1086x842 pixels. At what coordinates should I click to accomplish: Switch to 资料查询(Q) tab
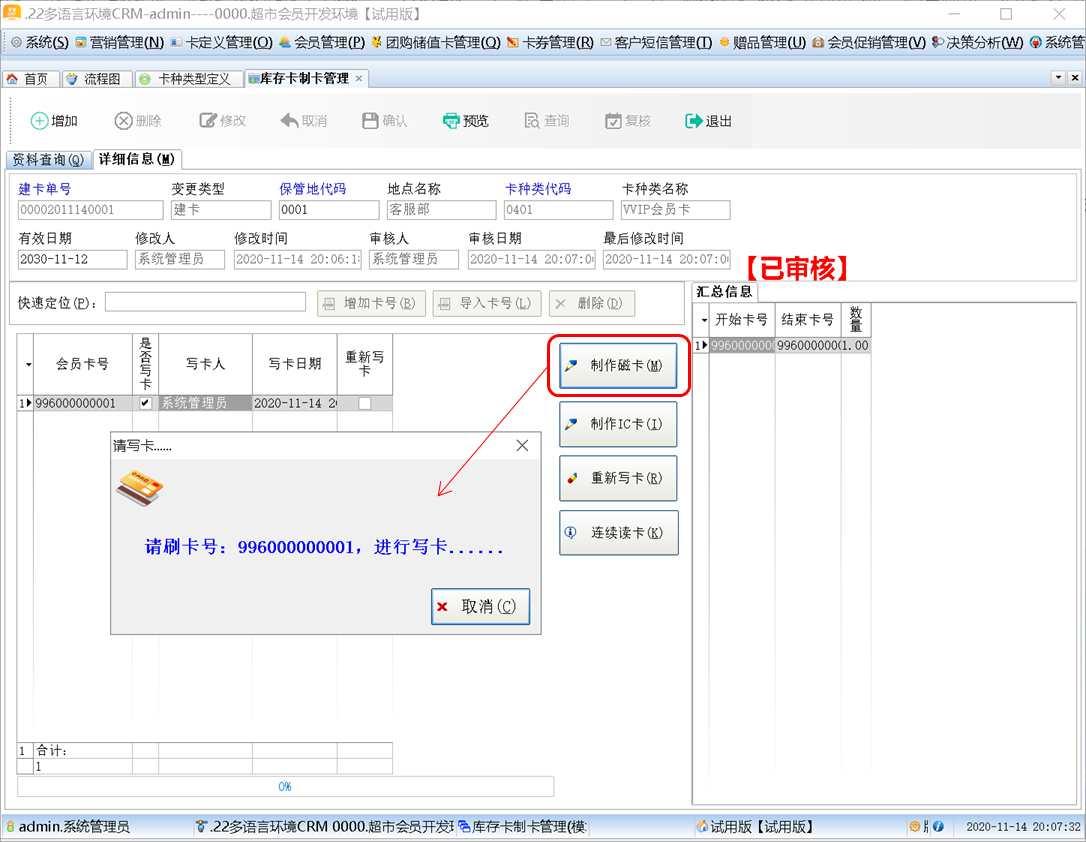[48, 159]
